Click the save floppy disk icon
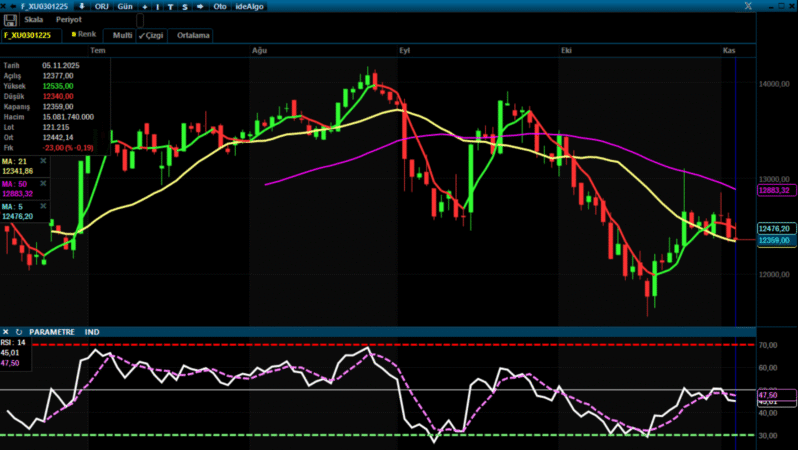Screen dimensions: 798x450 tap(10, 19)
